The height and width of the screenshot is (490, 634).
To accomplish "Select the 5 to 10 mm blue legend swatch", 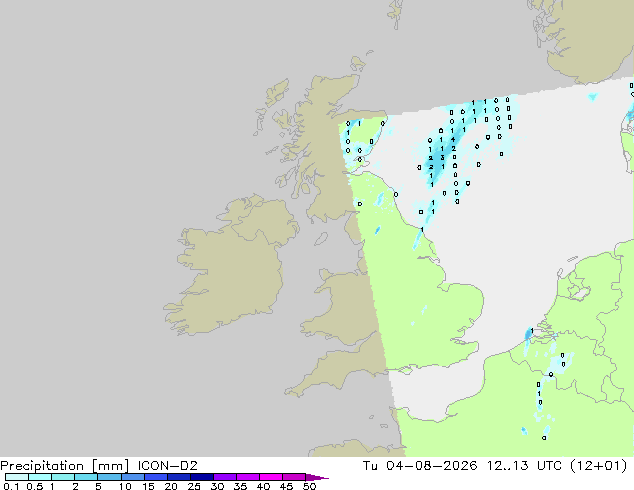I will pyautogui.click(x=110, y=477).
